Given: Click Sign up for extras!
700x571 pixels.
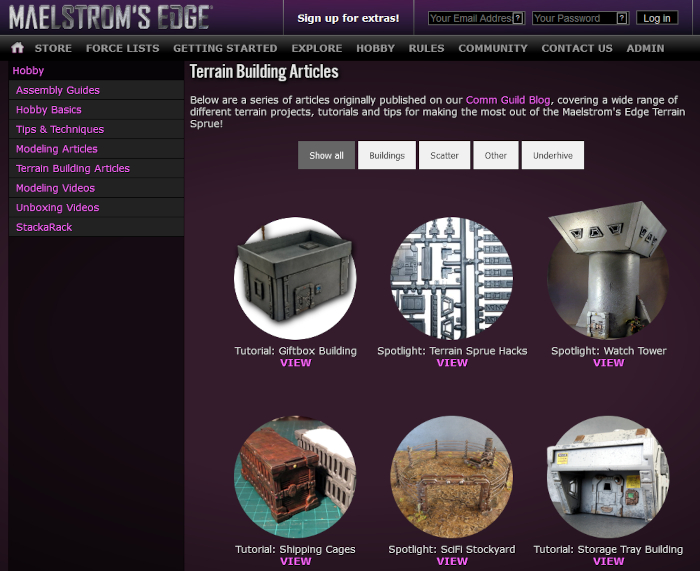Looking at the screenshot, I should (348, 18).
